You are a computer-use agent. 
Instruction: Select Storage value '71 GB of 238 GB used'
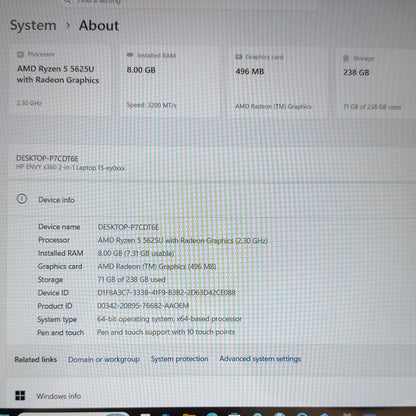click(x=131, y=279)
